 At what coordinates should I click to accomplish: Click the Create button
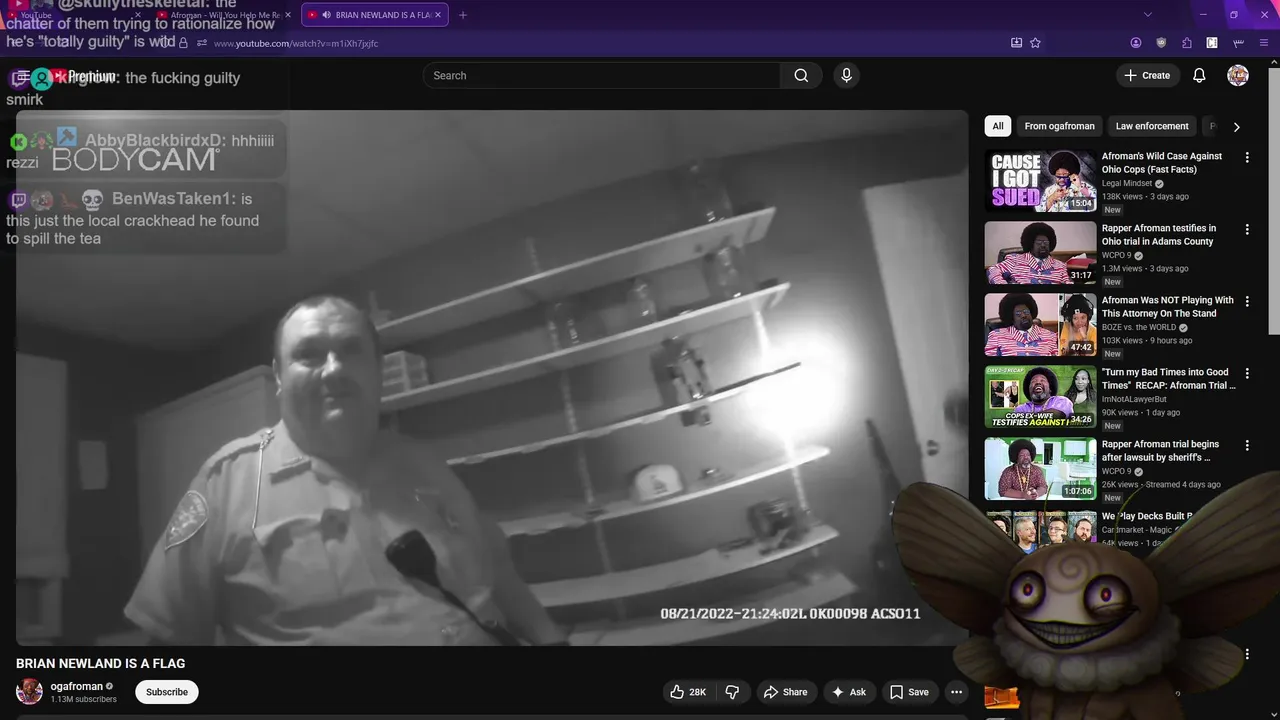[1147, 76]
